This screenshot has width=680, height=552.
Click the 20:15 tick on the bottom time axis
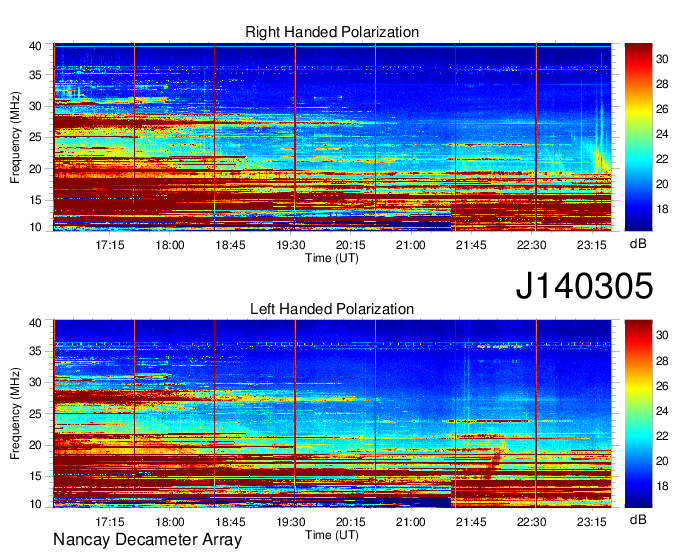pos(351,522)
